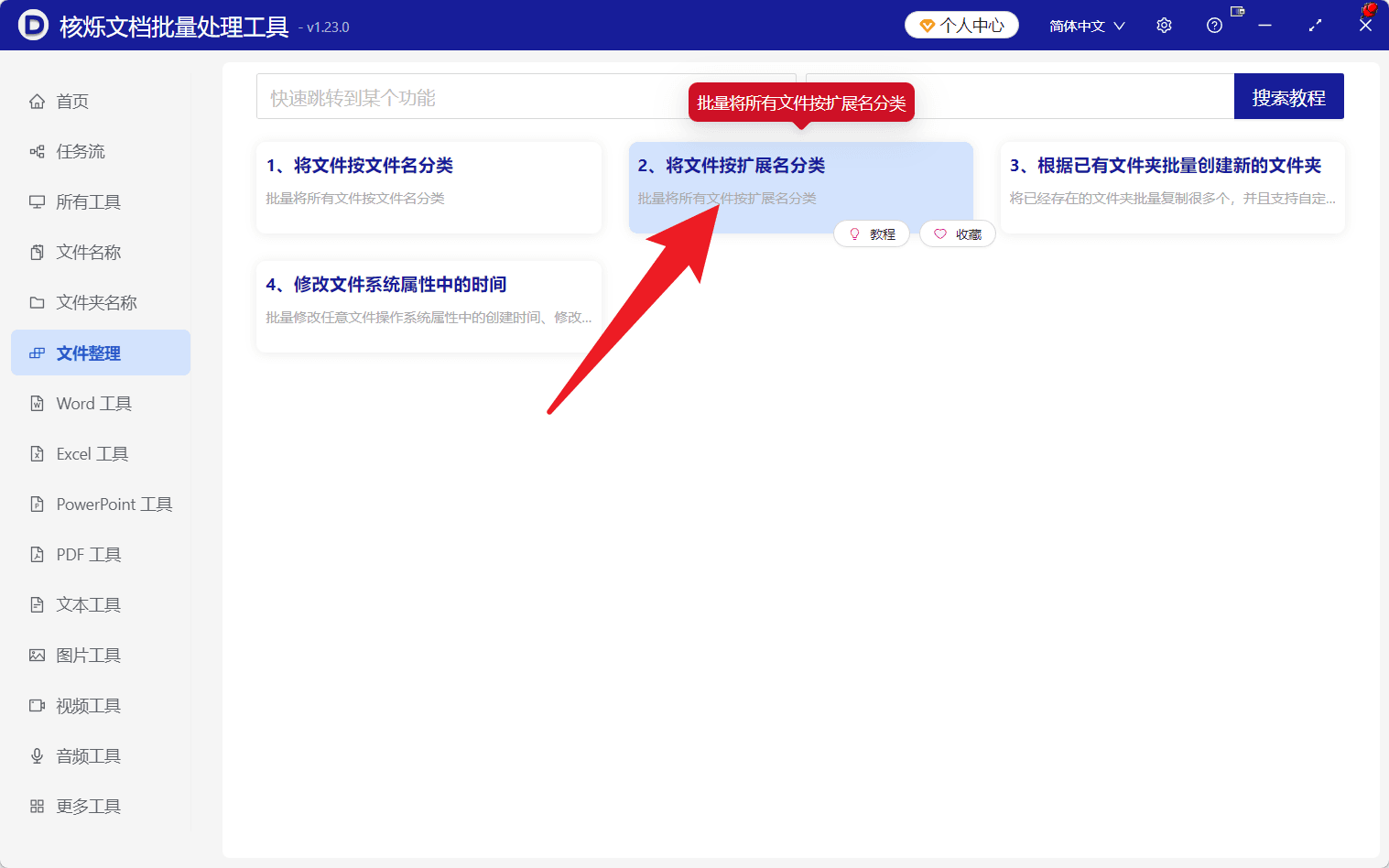Viewport: 1389px width, 868px height.
Task: Click the Word document icon in sidebar
Action: coord(37,404)
